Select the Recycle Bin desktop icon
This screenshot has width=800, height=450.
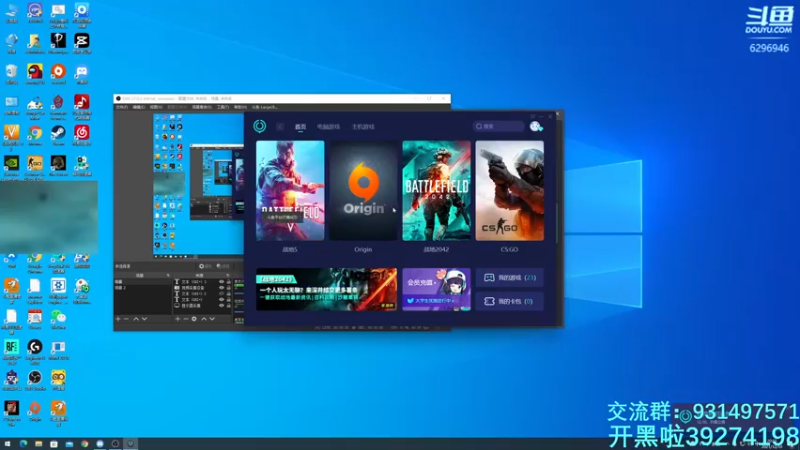tap(11, 74)
